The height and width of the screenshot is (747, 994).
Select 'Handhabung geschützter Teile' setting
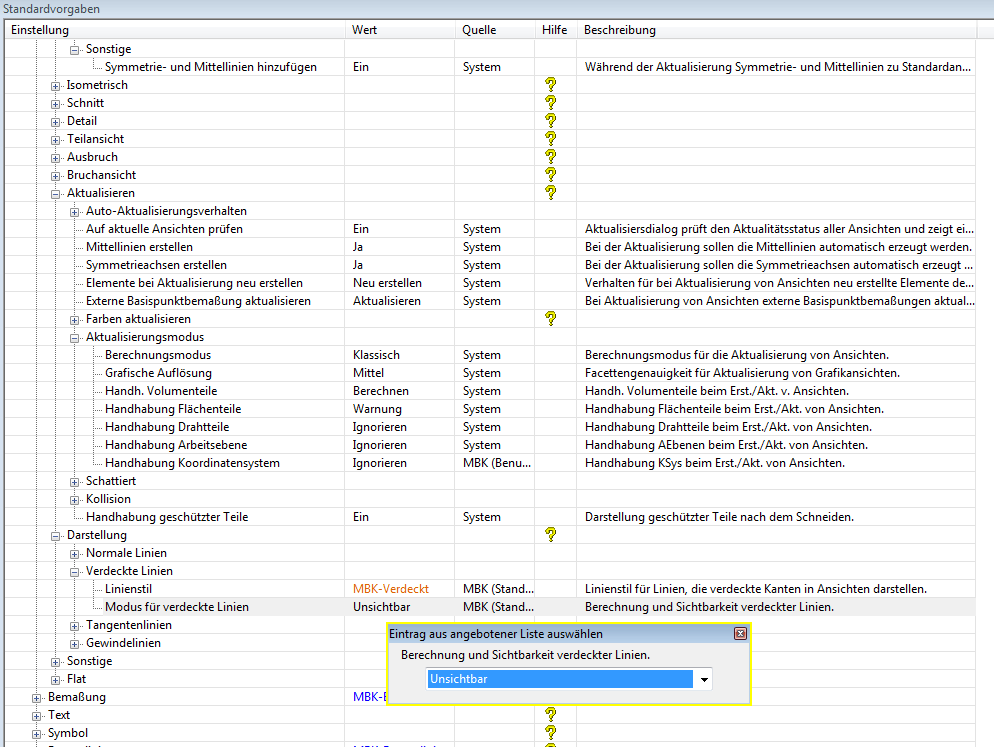167,517
